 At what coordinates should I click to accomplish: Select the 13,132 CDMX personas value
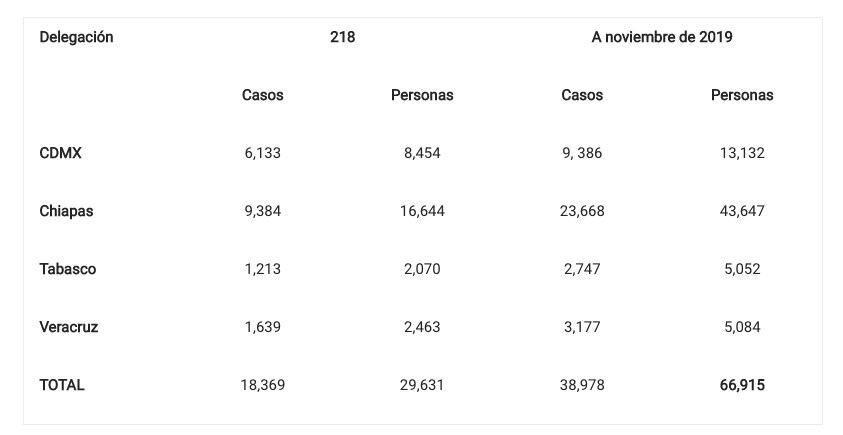click(742, 153)
